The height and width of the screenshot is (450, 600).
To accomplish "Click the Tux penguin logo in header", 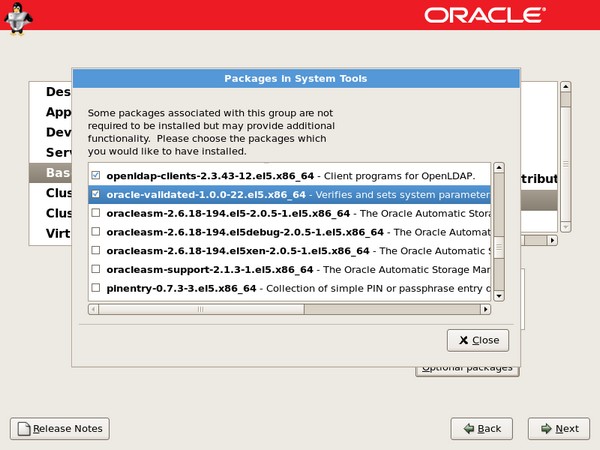I will (18, 18).
